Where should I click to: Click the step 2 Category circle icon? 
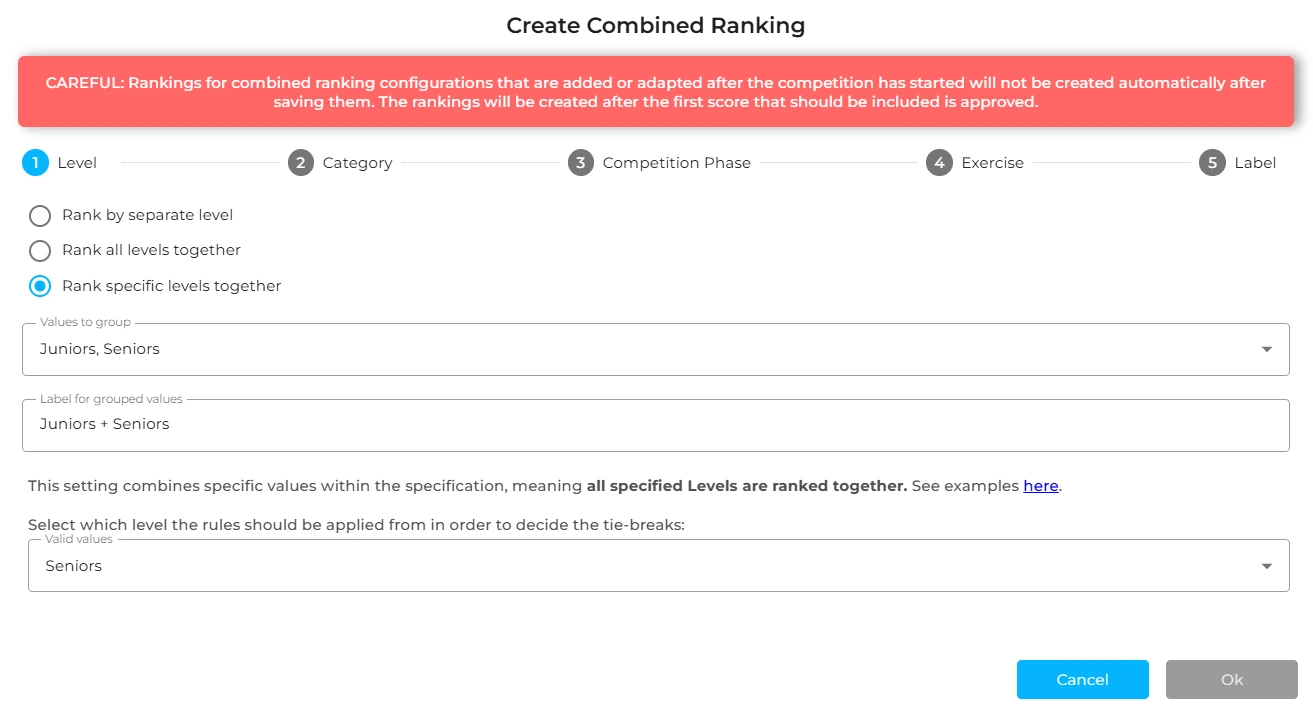click(x=301, y=163)
